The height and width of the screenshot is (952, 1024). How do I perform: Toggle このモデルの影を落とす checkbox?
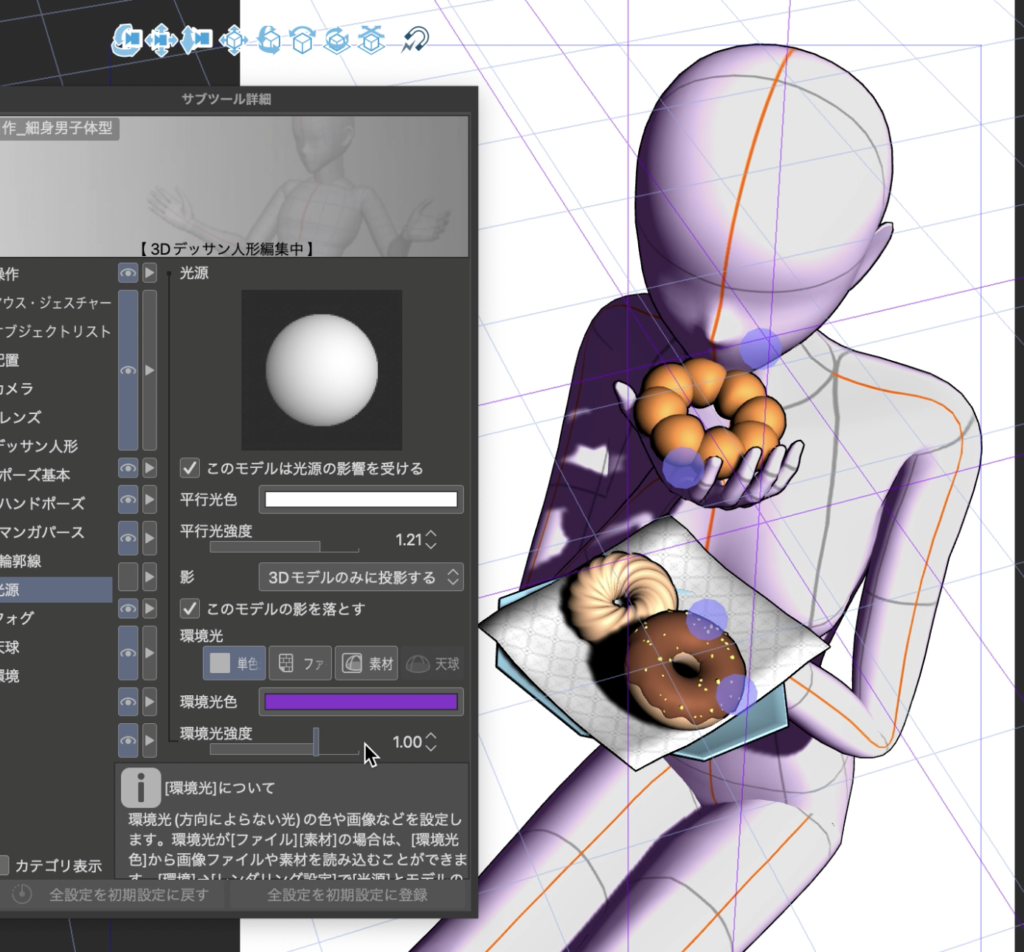pos(189,608)
